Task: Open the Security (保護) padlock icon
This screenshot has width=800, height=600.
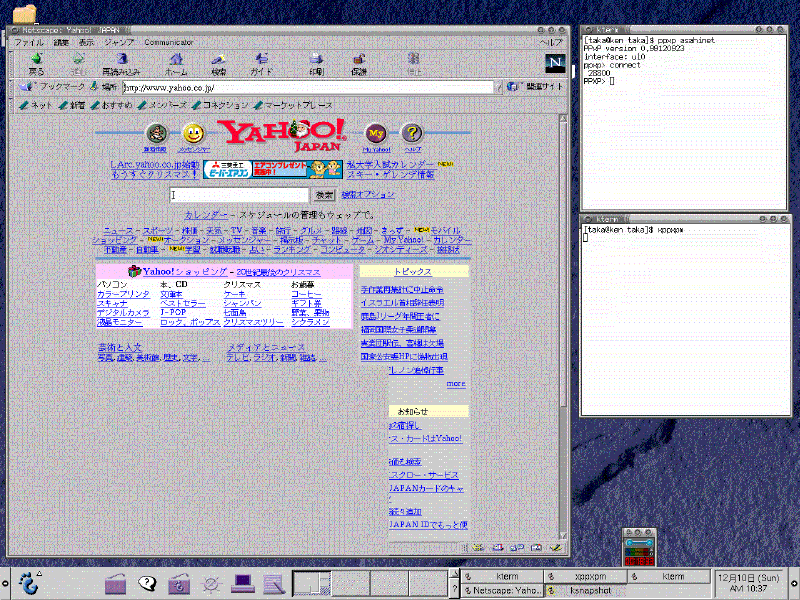Action: pos(359,64)
